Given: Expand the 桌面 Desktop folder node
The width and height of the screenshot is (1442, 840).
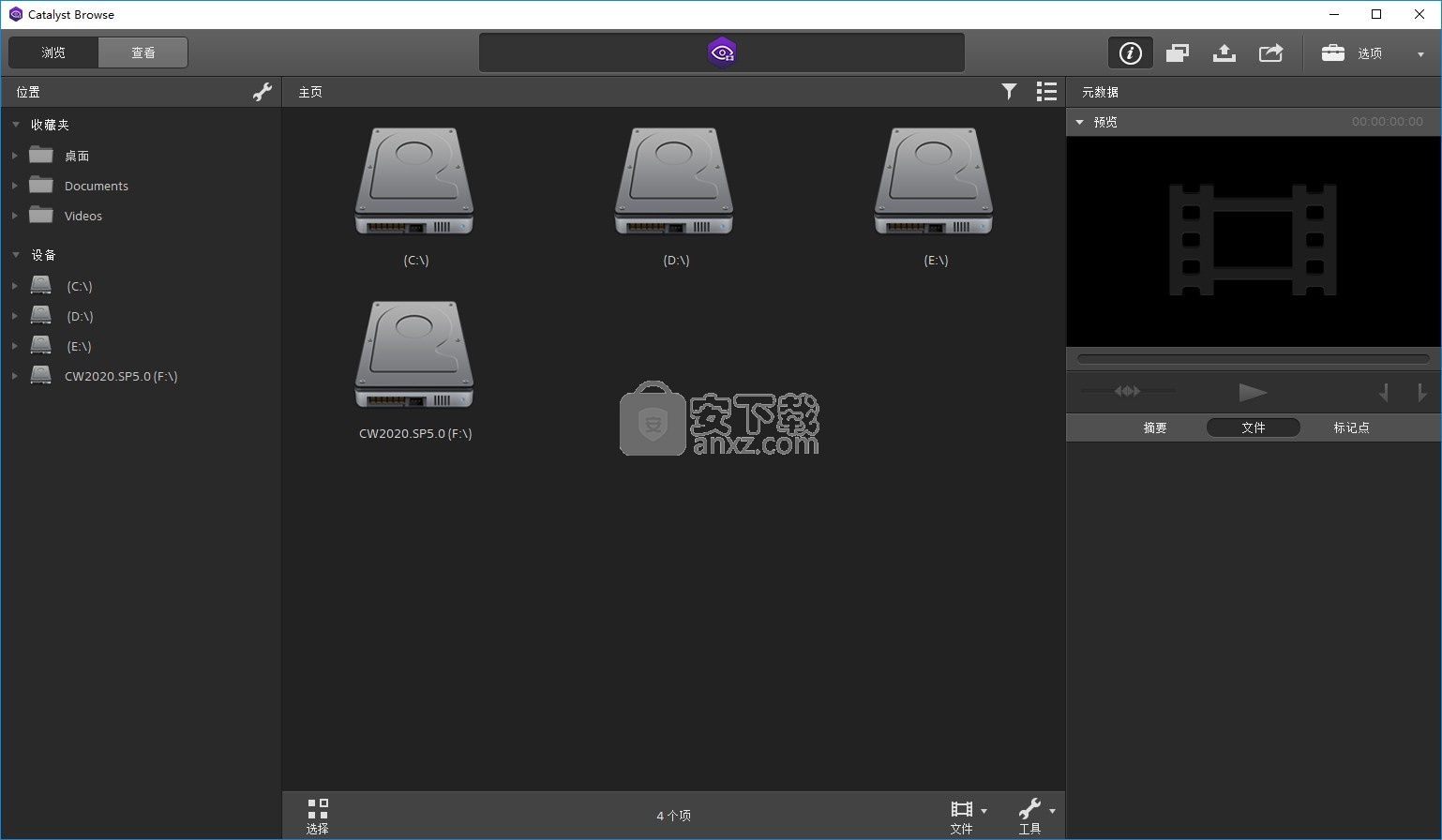Looking at the screenshot, I should click(x=15, y=156).
